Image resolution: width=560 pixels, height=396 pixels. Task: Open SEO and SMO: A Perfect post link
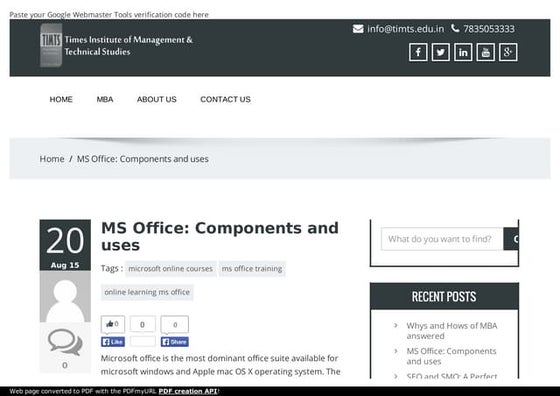(x=452, y=376)
